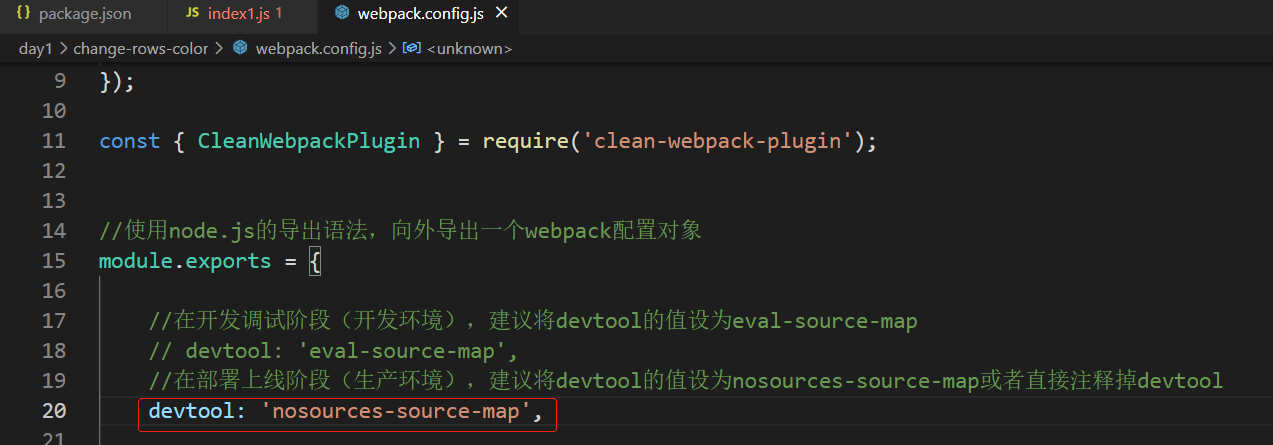Click line number 11 in the gutter
The width and height of the screenshot is (1273, 445).
[54, 141]
